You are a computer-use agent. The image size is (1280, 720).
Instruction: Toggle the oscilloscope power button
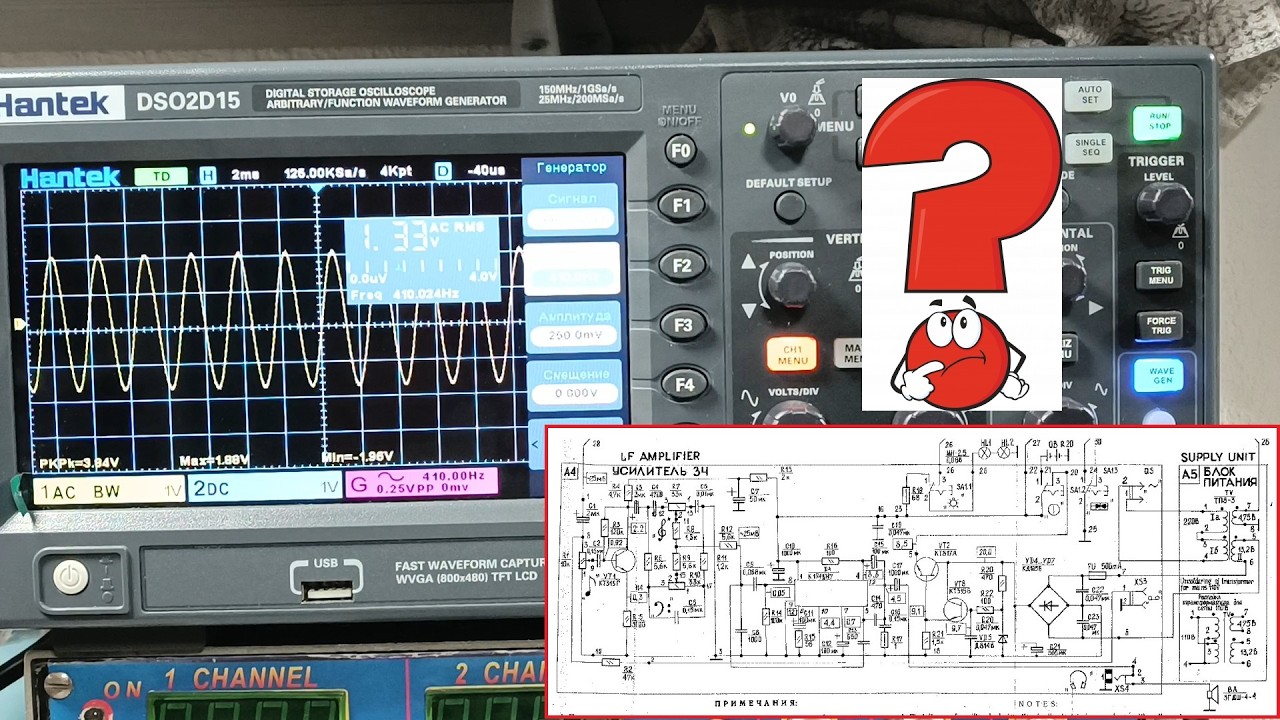click(x=70, y=577)
